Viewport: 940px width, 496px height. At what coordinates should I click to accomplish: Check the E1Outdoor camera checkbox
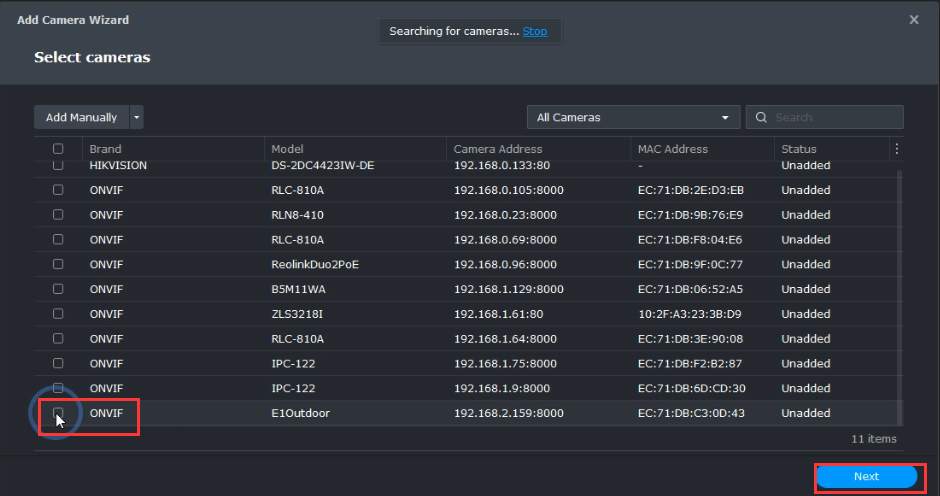pos(58,413)
